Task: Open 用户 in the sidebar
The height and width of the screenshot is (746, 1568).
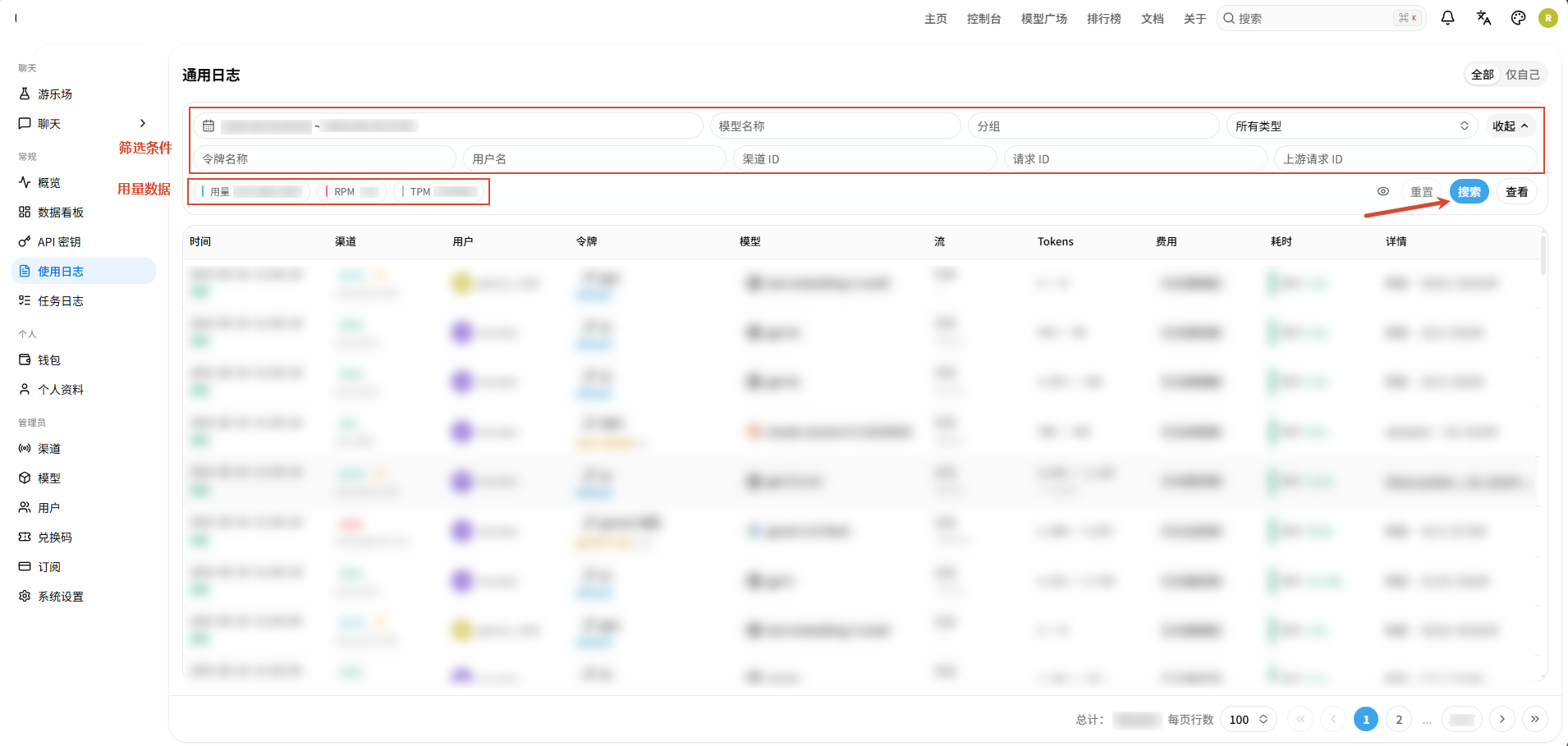Action: [84, 508]
